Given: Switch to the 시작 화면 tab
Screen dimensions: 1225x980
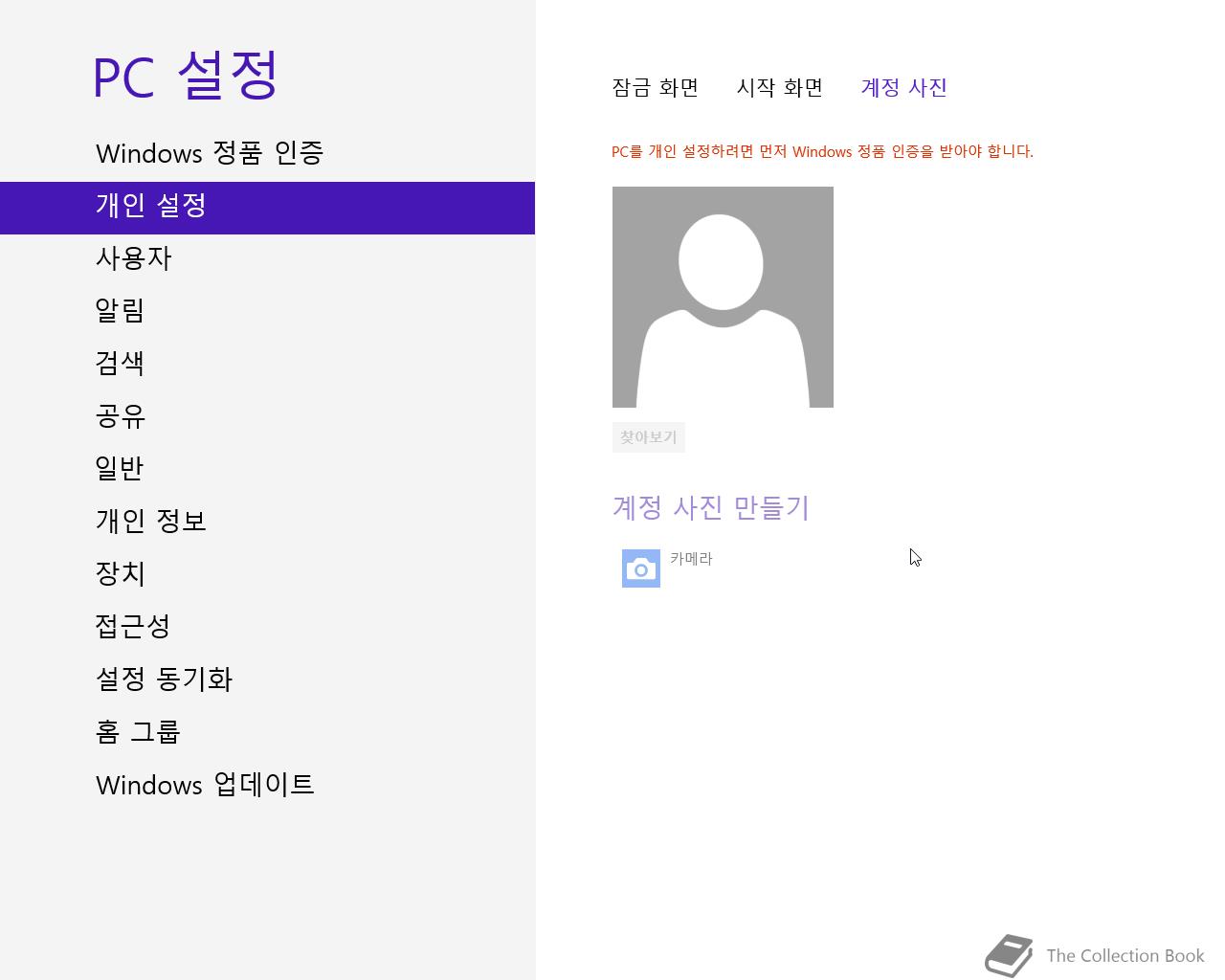Looking at the screenshot, I should 780,87.
